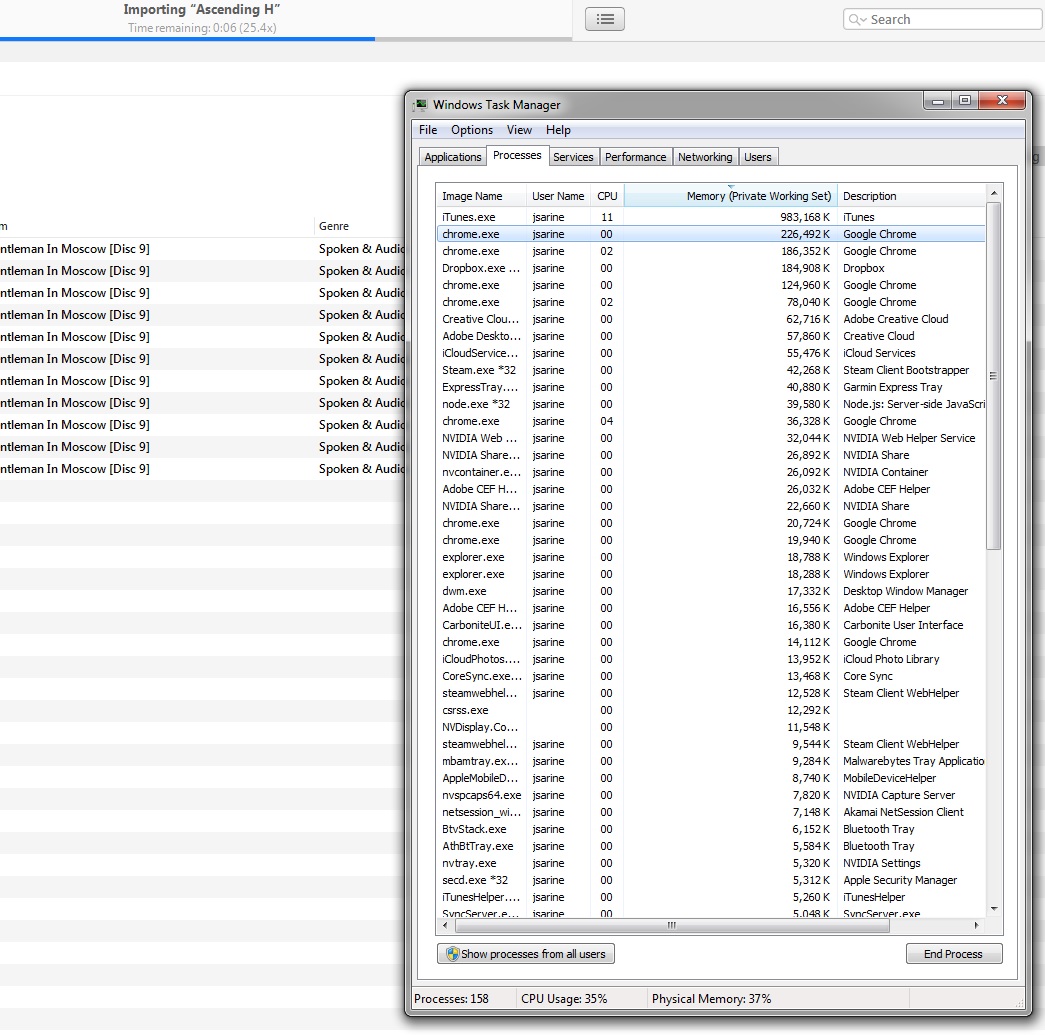Viewport: 1045px width, 1035px height.
Task: Click the iTunes Search input field
Action: click(x=943, y=19)
